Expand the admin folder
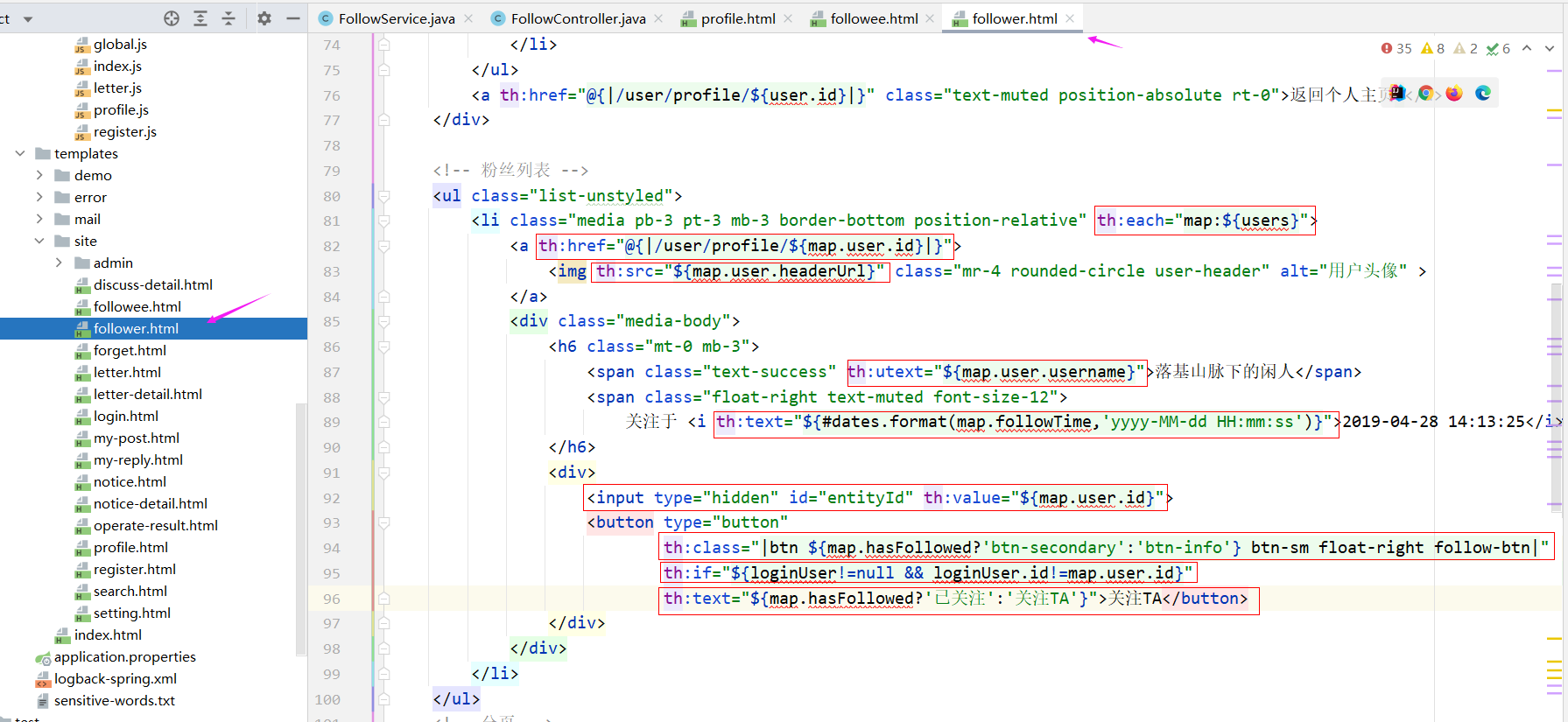Image resolution: width=1568 pixels, height=722 pixels. 59,263
